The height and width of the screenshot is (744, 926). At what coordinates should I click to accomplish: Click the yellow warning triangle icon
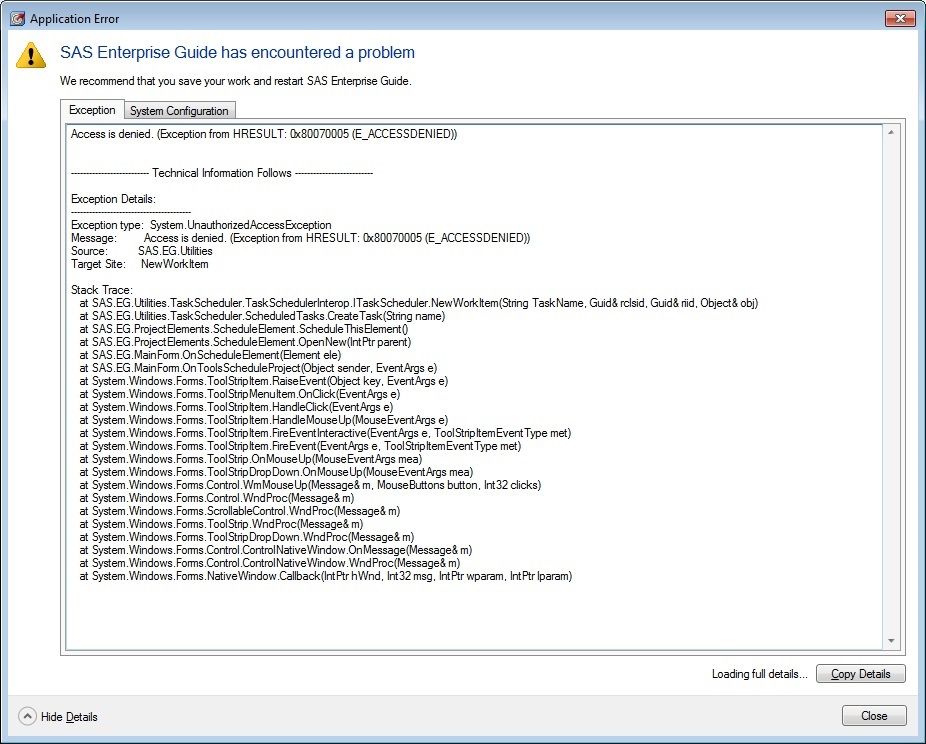point(31,55)
